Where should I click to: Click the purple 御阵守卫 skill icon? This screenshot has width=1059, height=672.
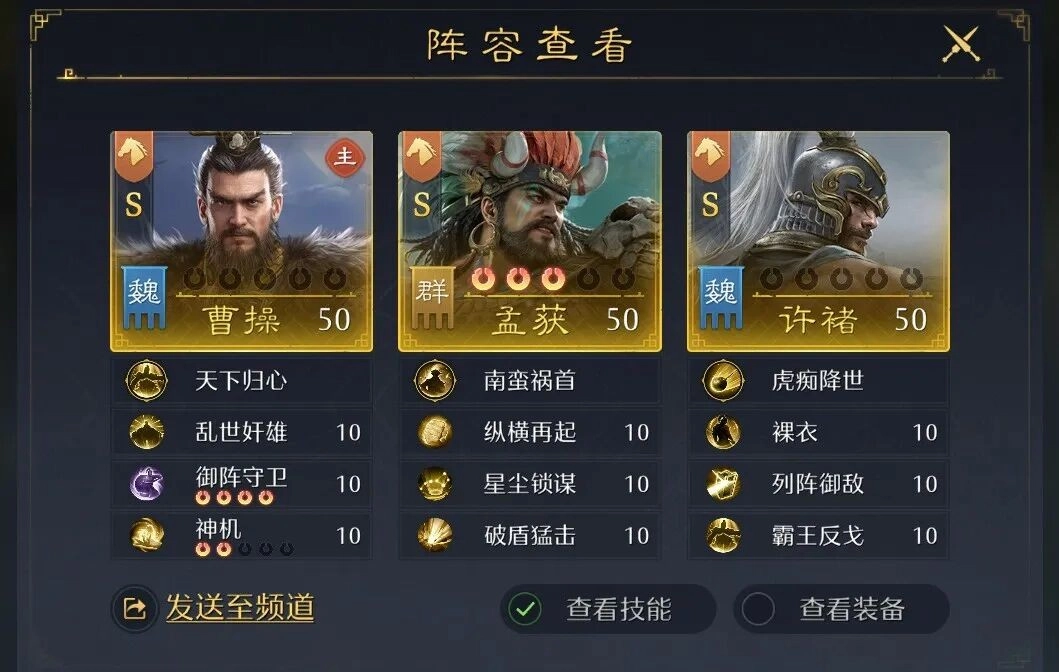click(147, 484)
